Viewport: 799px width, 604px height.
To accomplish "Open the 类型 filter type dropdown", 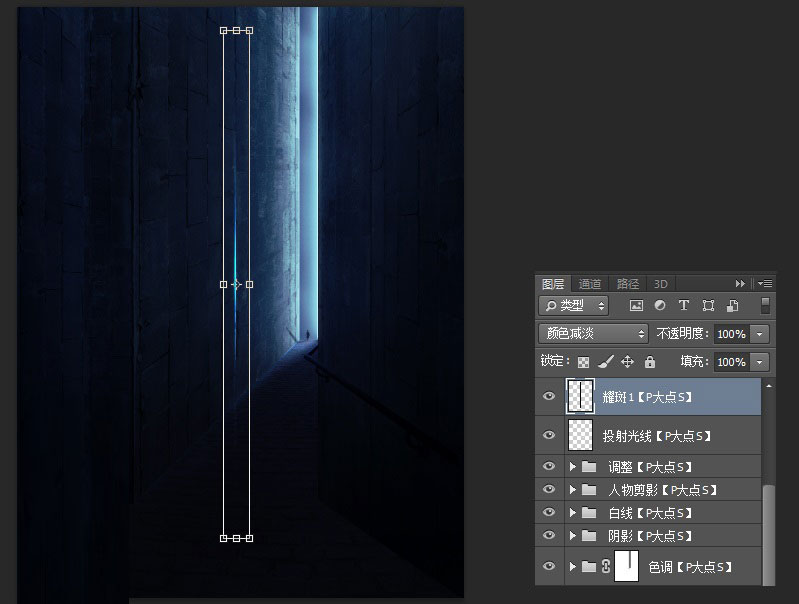I will click(x=573, y=306).
